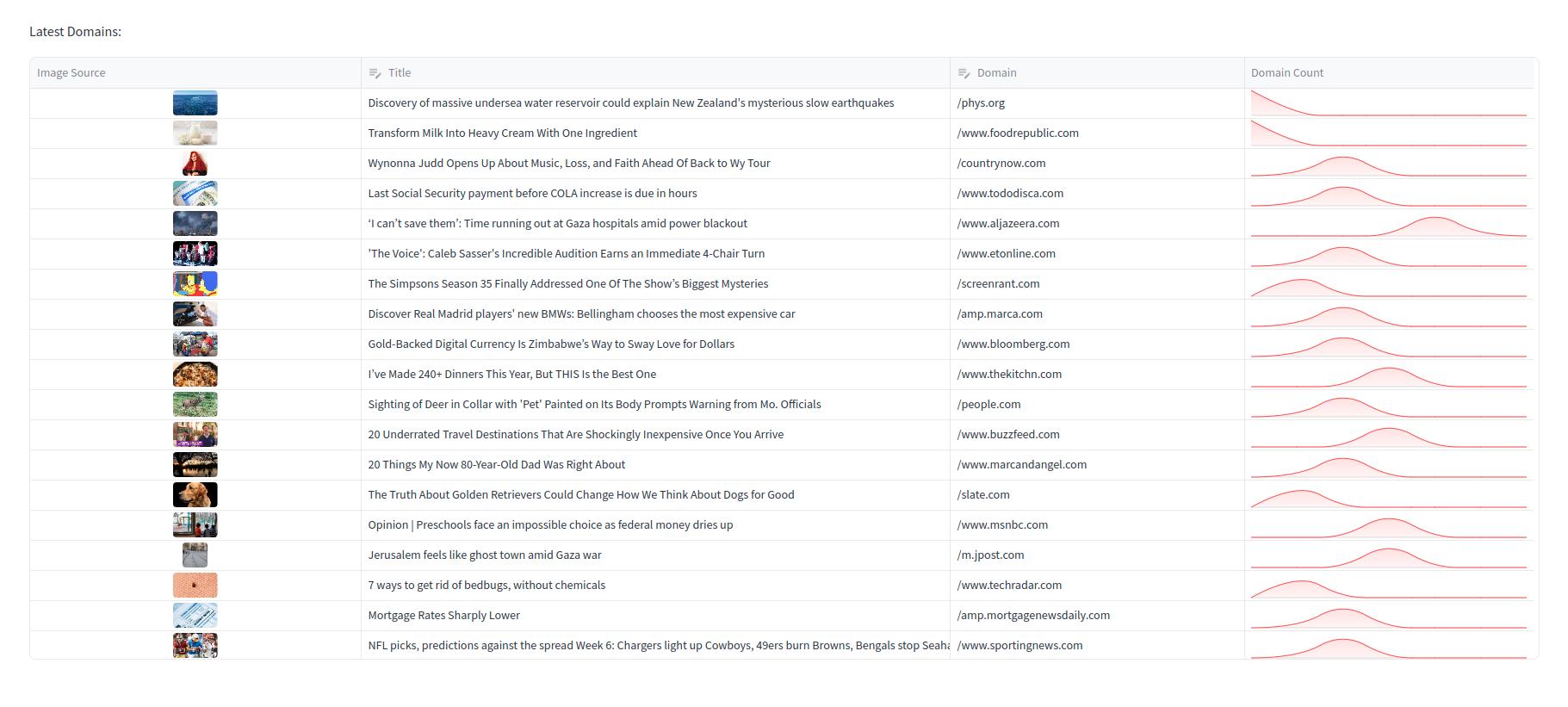Click the Title column text-type icon

[x=375, y=73]
